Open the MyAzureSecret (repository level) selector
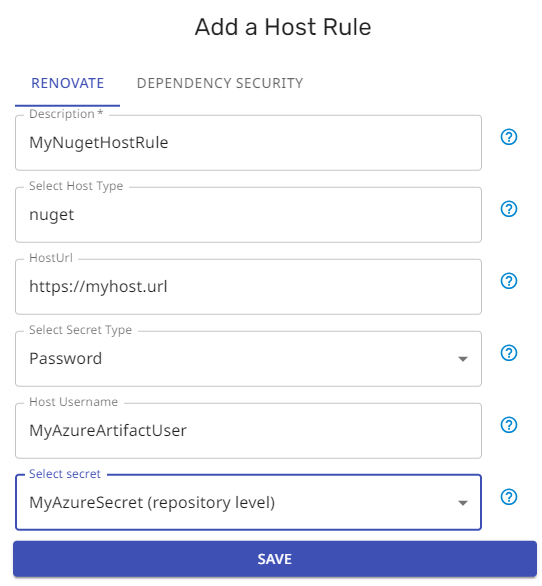Screen dimensions: 542x586 click(x=248, y=502)
